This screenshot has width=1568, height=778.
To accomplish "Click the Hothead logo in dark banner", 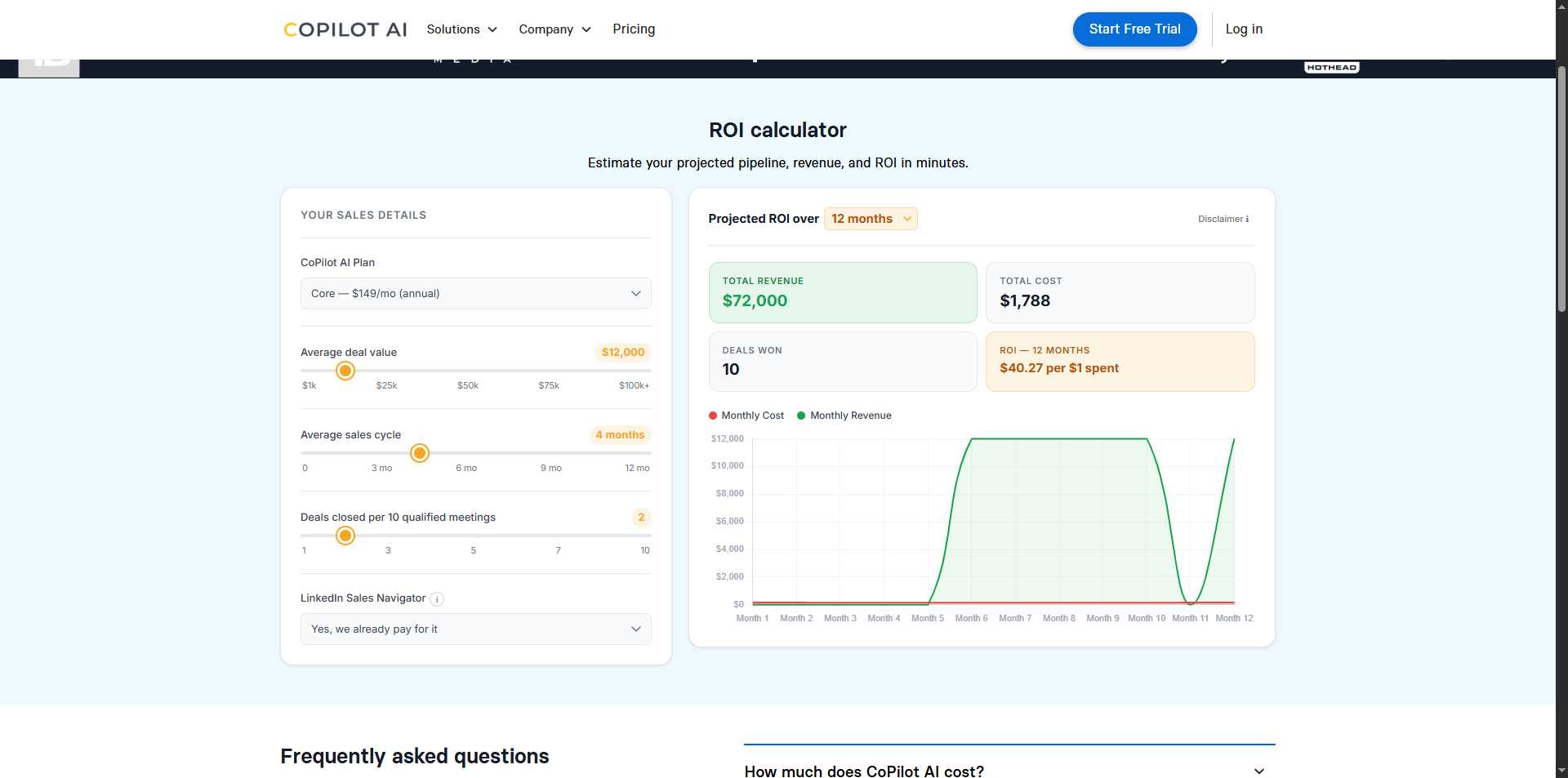I will point(1331,68).
